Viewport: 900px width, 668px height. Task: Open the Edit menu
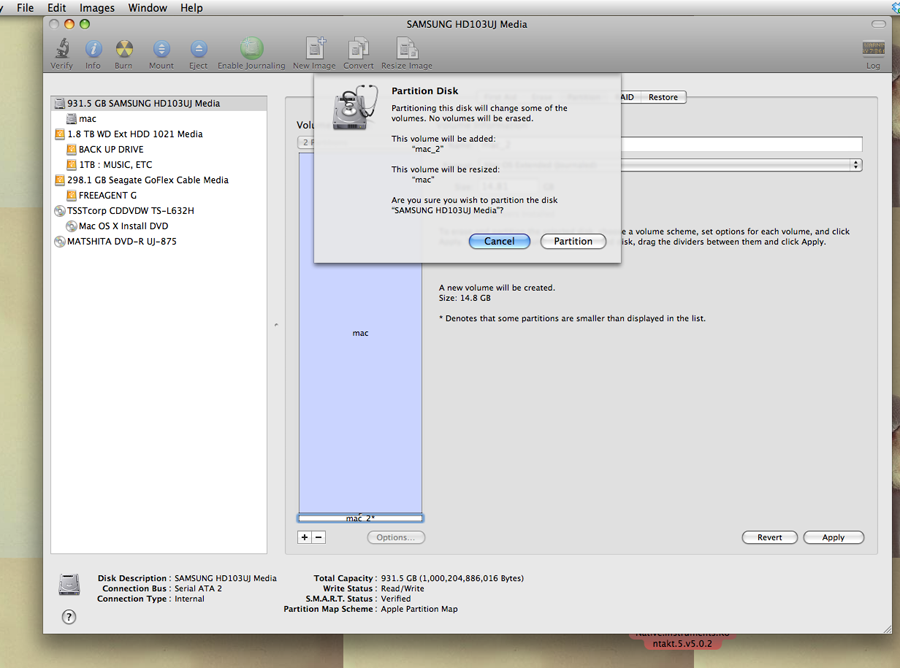tap(56, 7)
